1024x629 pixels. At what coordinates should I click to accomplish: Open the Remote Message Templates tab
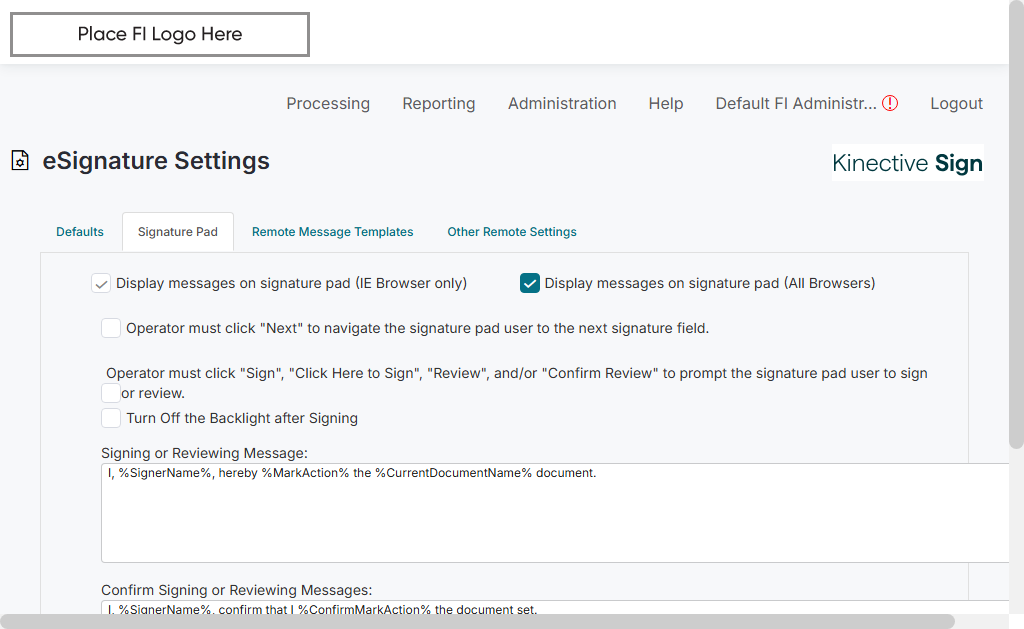tap(333, 232)
